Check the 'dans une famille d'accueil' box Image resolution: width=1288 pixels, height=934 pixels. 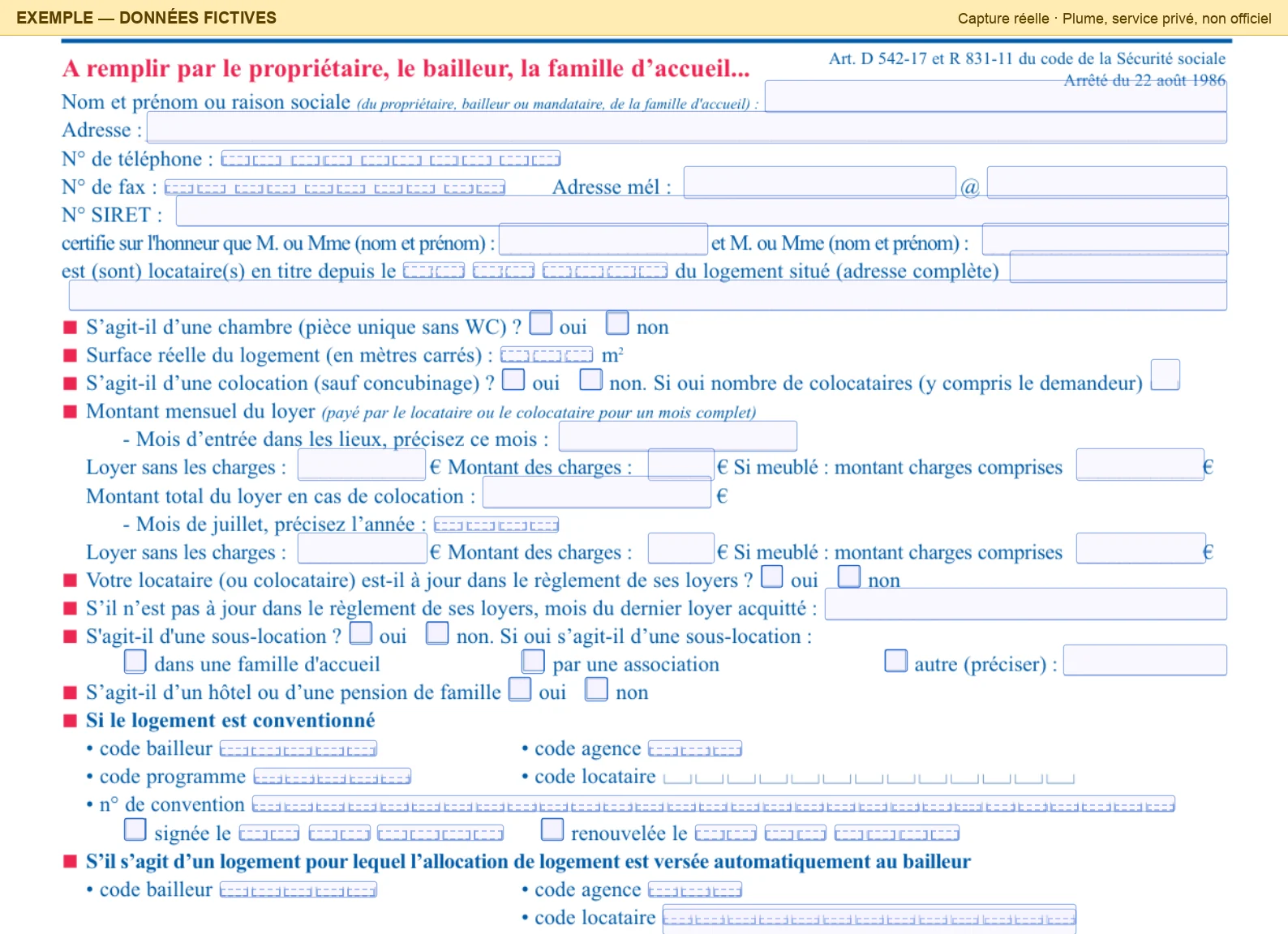135,661
